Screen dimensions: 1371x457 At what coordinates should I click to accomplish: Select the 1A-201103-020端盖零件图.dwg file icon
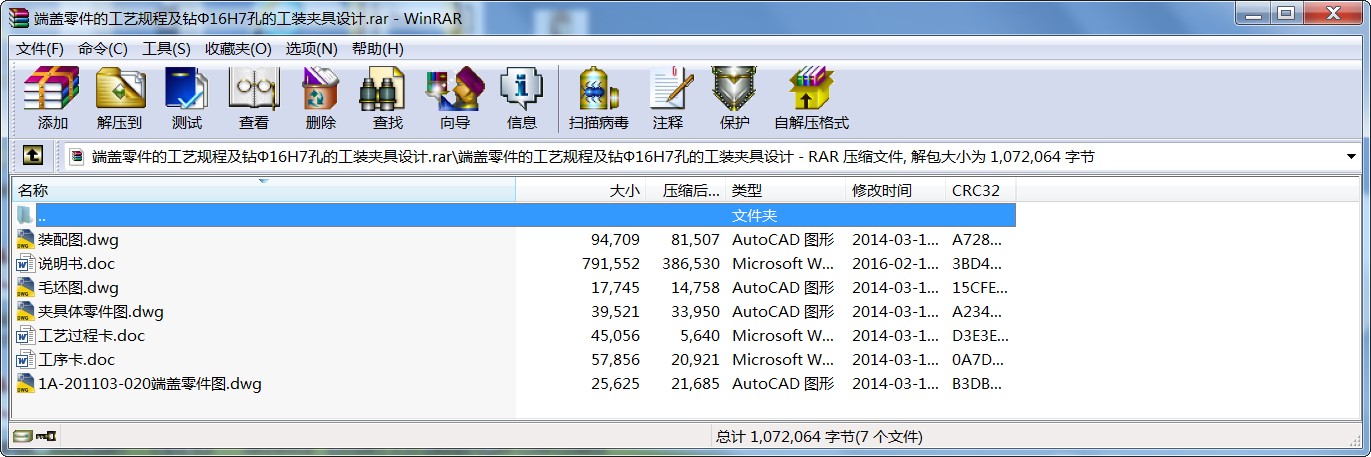tap(26, 383)
